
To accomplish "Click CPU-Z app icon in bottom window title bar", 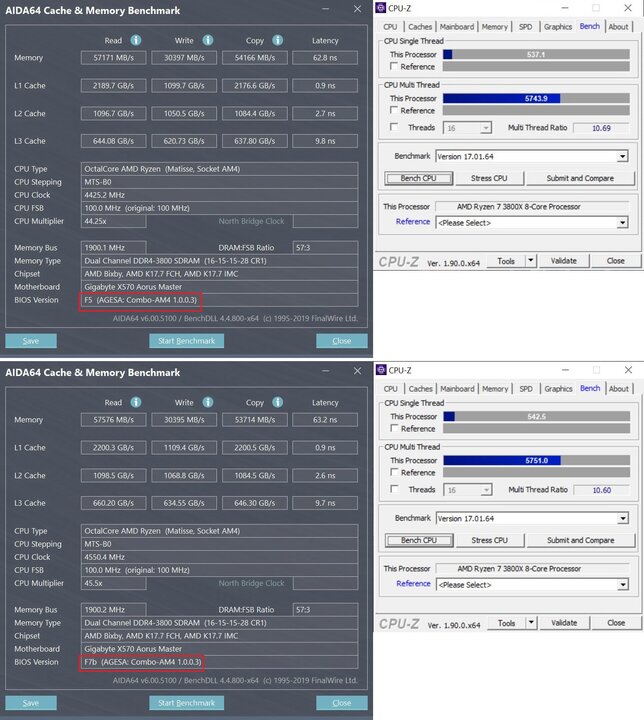I will (x=381, y=370).
